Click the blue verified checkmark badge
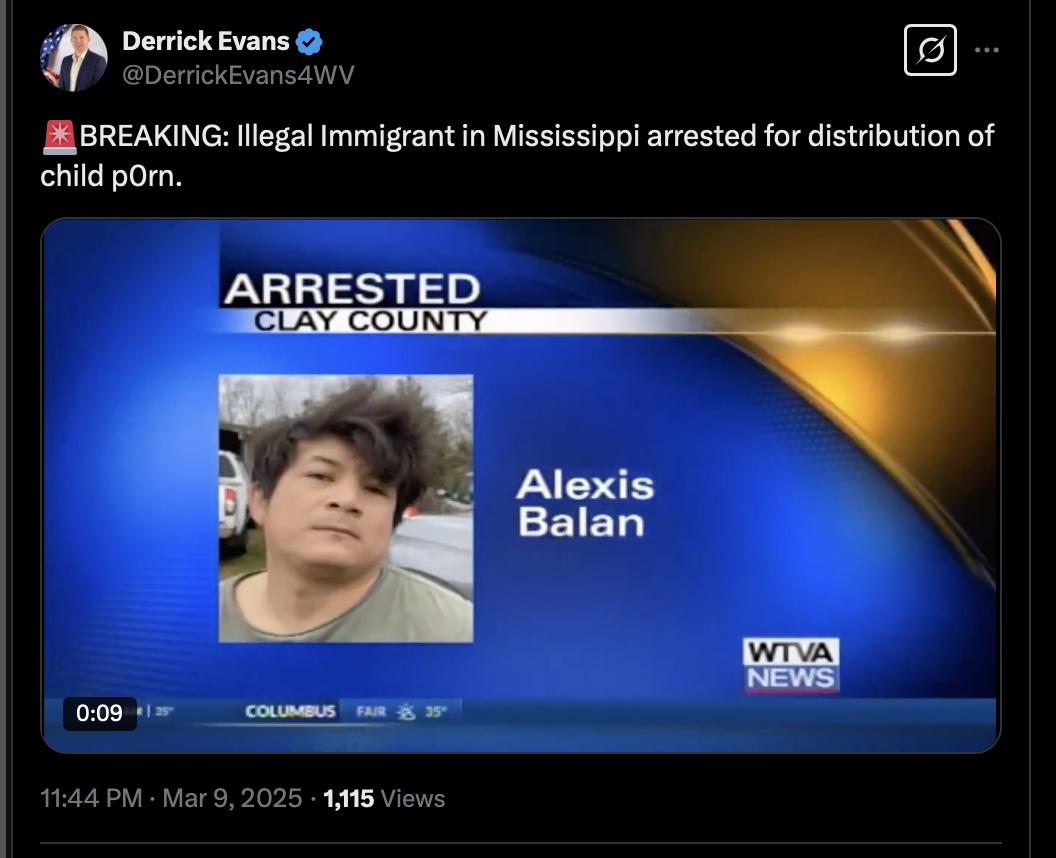1056x858 pixels. click(x=309, y=42)
